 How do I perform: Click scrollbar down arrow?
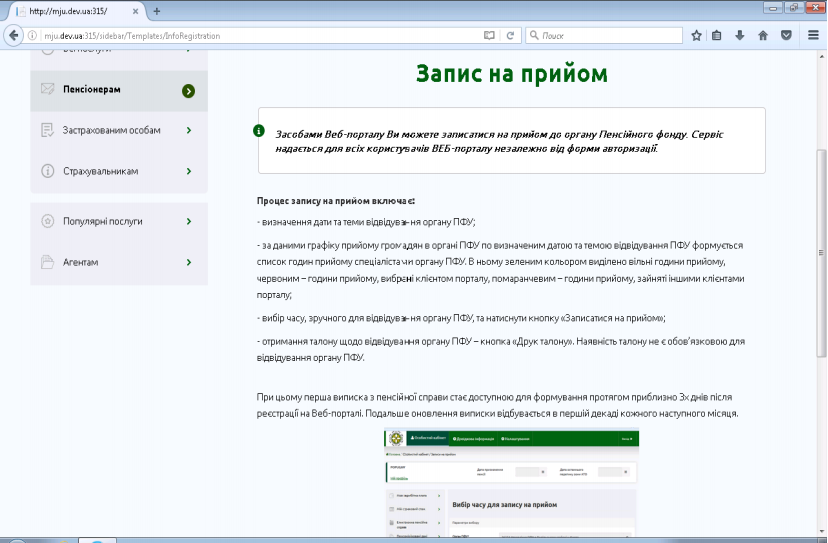pyautogui.click(x=821, y=531)
